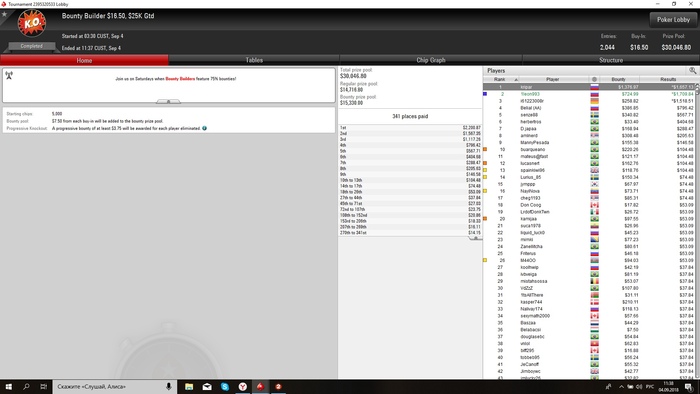Click the broadcast antenna icon in banner

coord(9,75)
